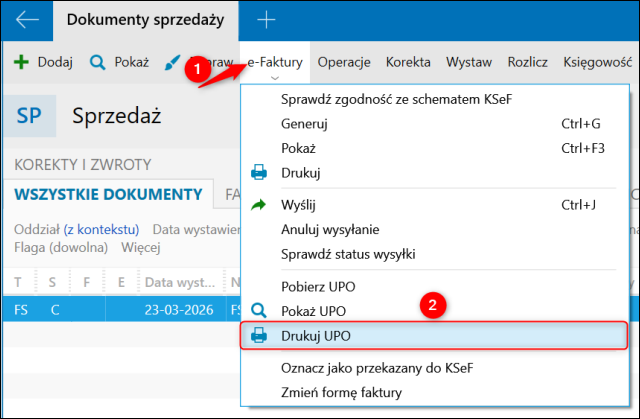Switch to WSZYSTKIE DOKUMENTY tab
The width and height of the screenshot is (640, 419).
(109, 193)
